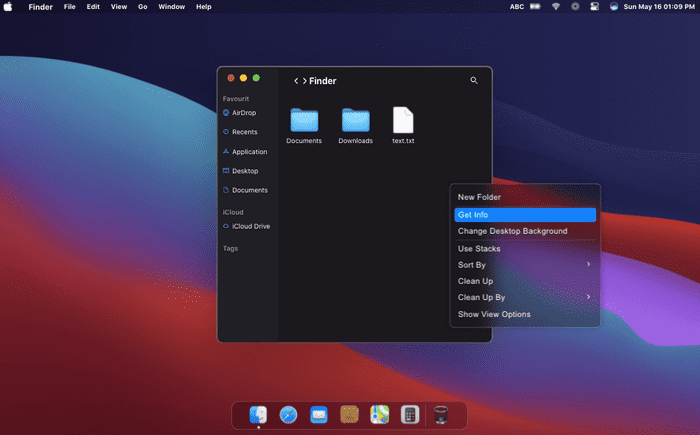Click the gear icon in menu bar

tap(575, 7)
